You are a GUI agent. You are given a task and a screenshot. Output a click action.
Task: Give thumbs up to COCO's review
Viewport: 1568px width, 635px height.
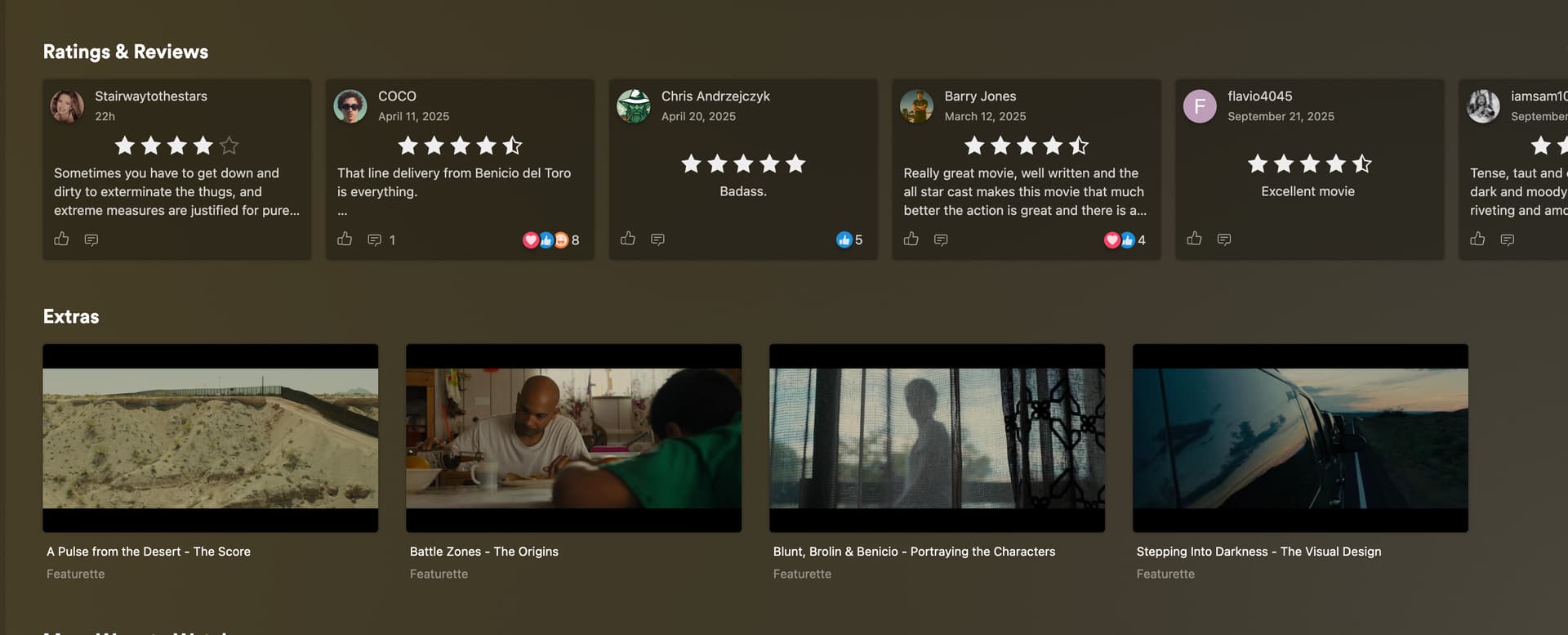(345, 239)
